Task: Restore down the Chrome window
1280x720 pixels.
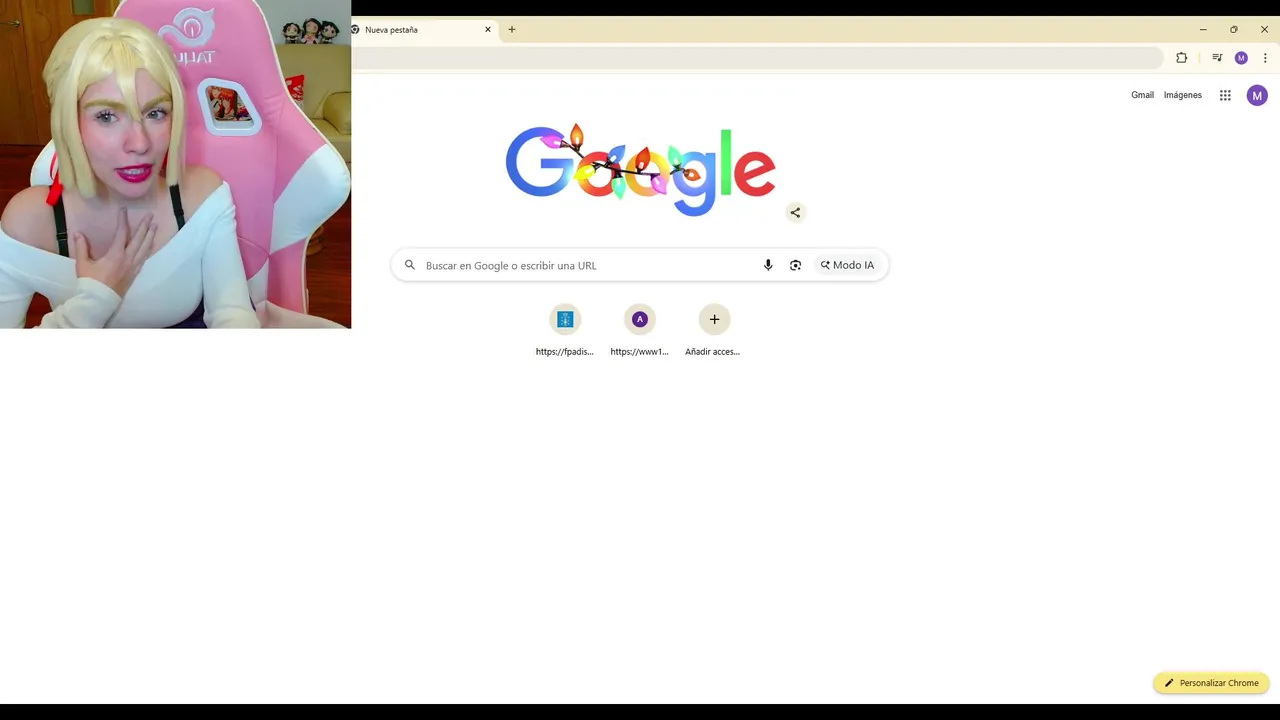Action: coord(1234,29)
